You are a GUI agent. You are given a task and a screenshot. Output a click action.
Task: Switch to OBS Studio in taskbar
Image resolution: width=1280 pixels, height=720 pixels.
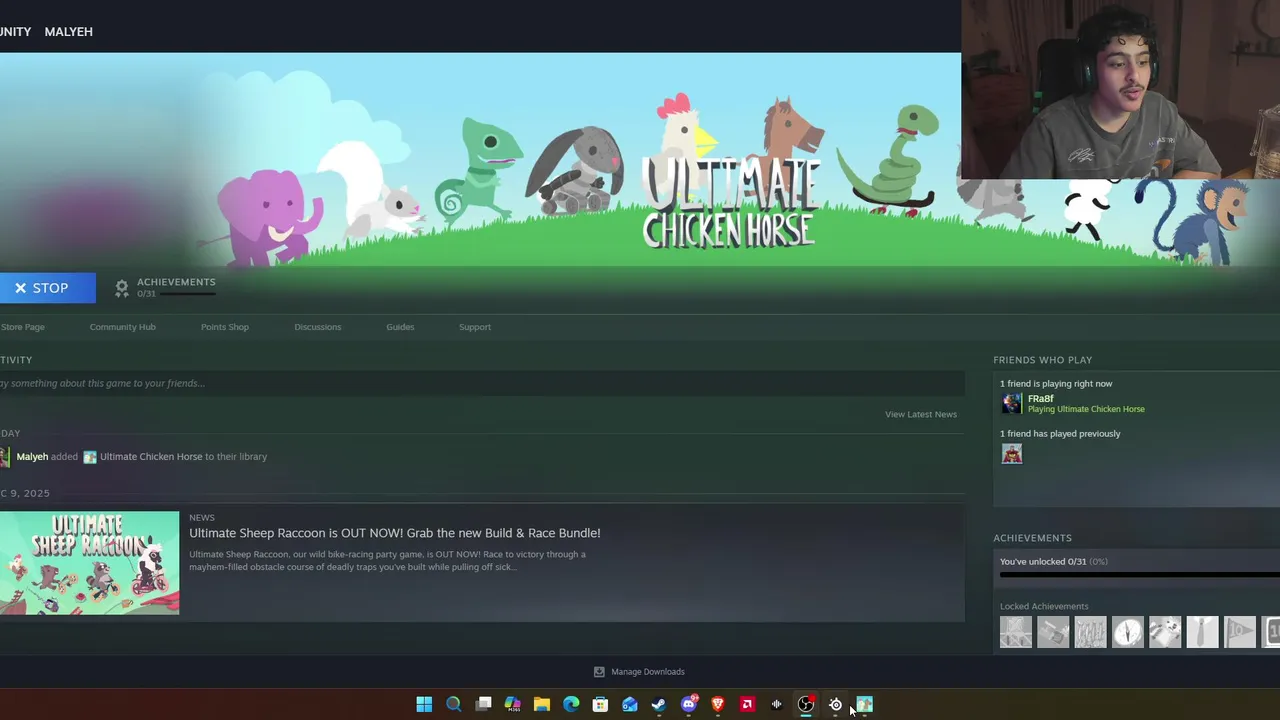[806, 705]
